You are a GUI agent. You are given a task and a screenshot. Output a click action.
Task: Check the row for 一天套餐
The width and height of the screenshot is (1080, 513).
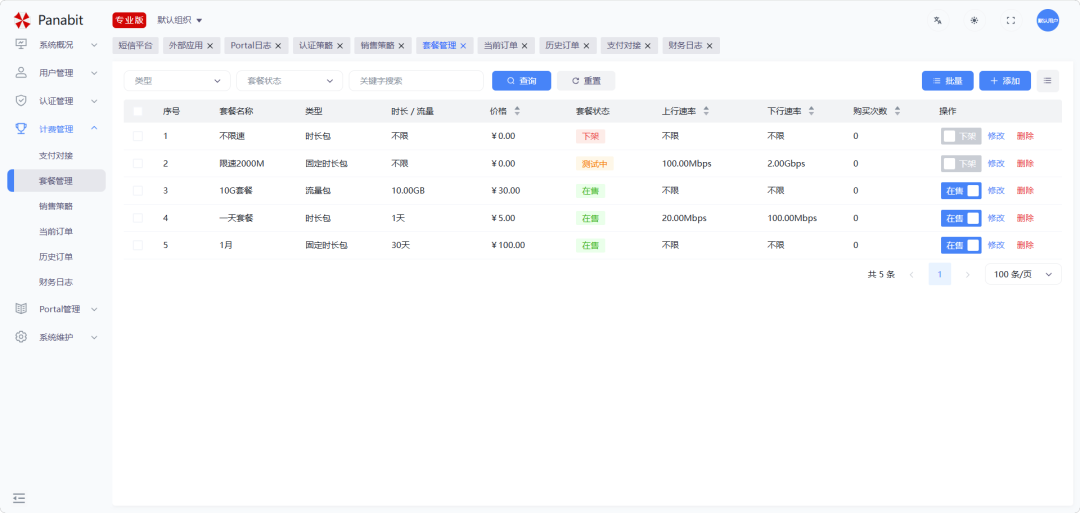tap(138, 218)
